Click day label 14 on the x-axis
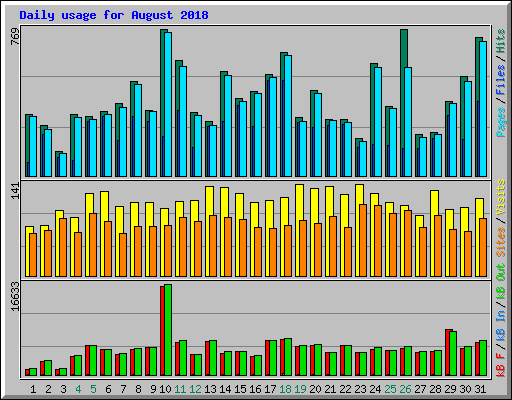This screenshot has width=512, height=400. click(x=225, y=389)
